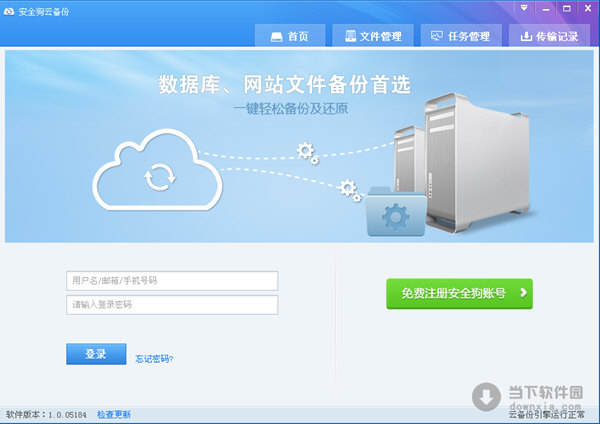Focus the 请输入登录密码 password field

(172, 305)
